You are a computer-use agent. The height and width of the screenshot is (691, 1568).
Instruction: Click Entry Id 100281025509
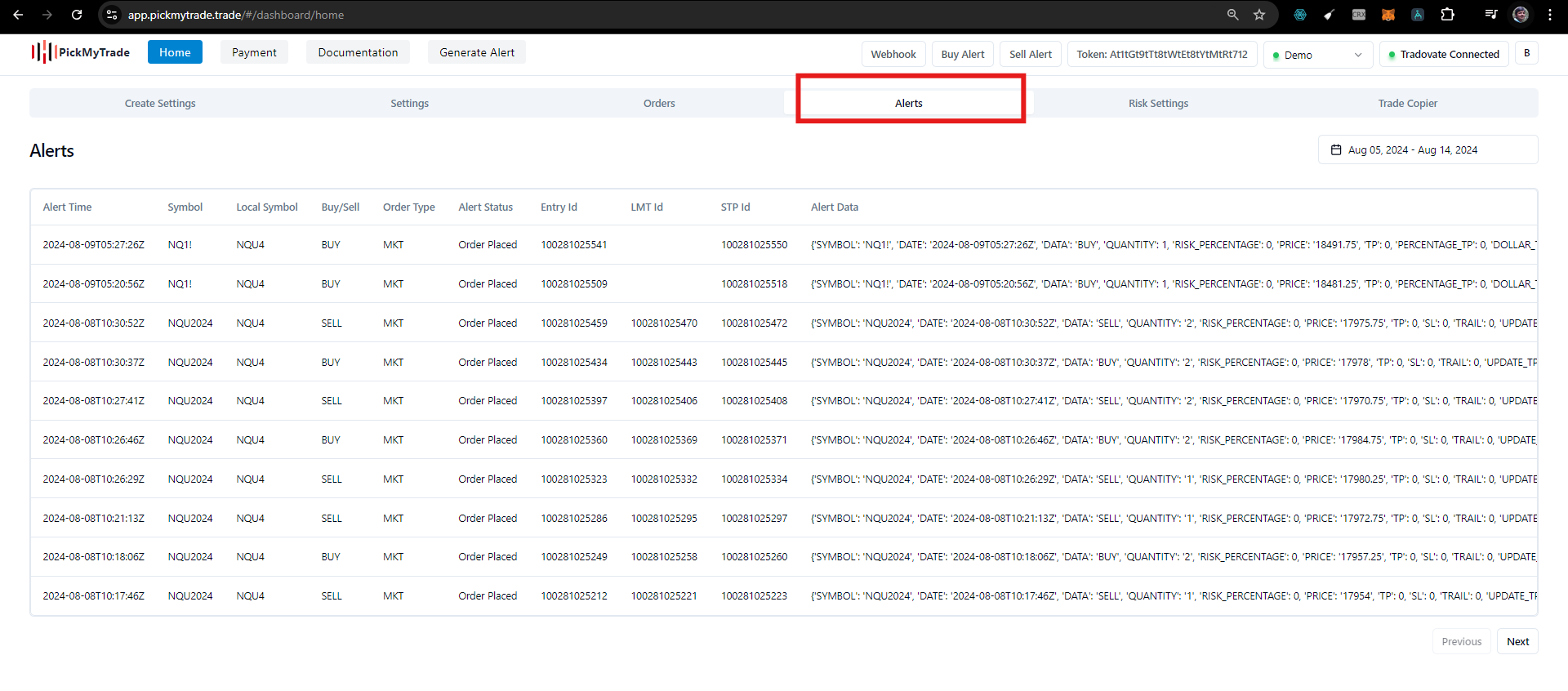coord(574,283)
